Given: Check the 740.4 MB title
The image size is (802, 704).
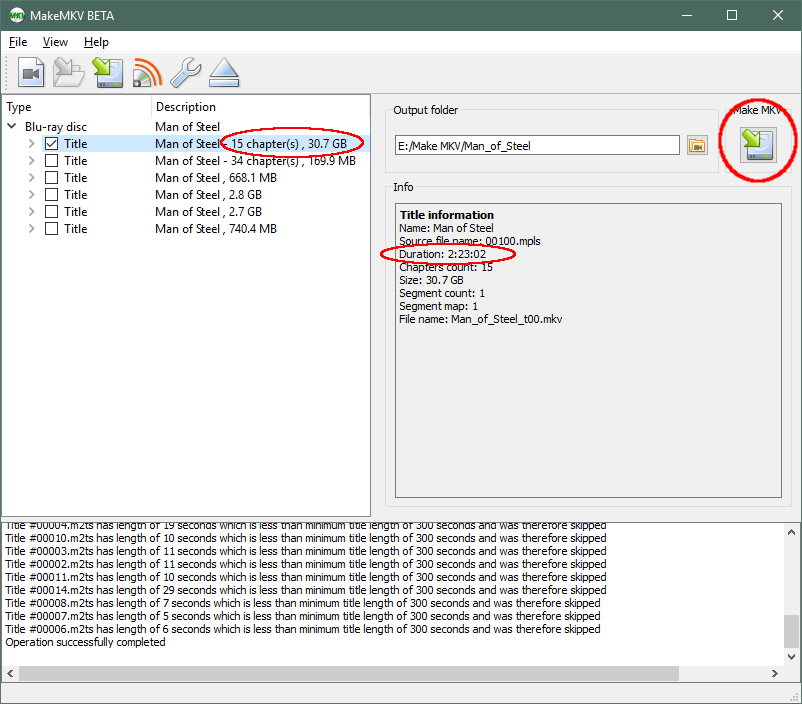Looking at the screenshot, I should tap(51, 229).
